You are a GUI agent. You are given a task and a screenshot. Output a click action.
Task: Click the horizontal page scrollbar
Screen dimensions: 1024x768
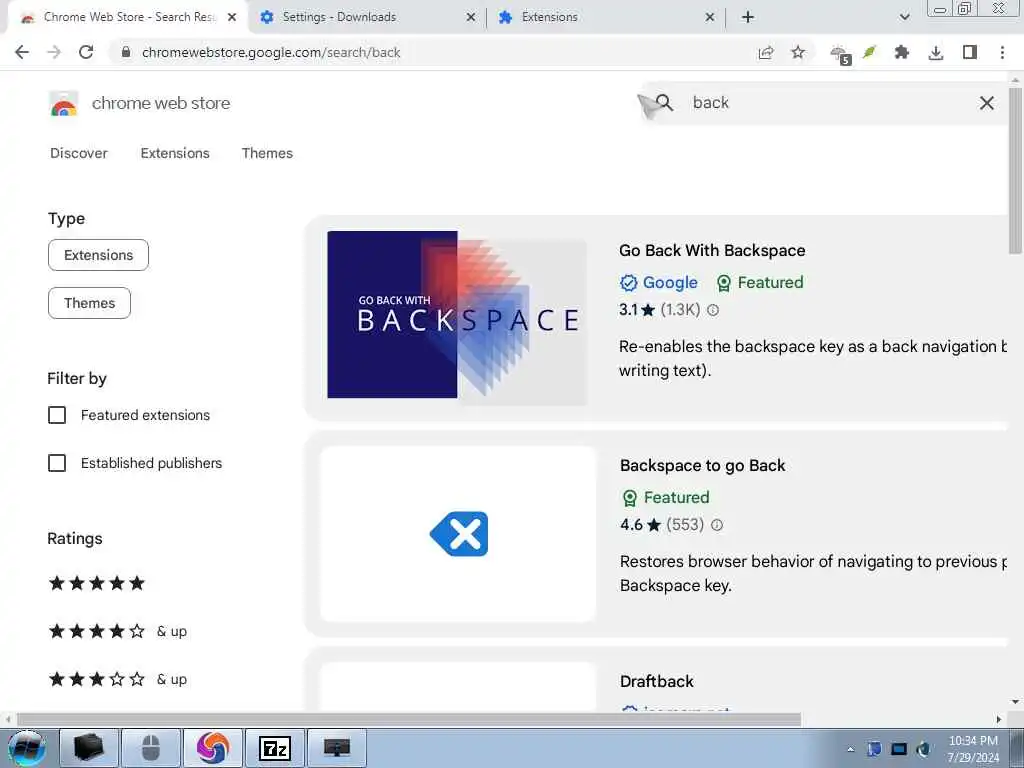[409, 719]
